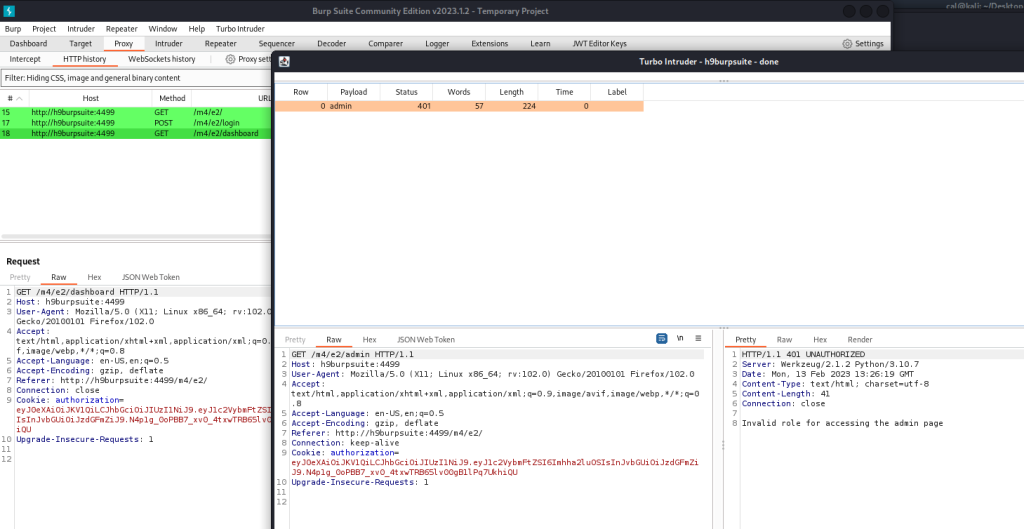Select history row 15 GET /m4/e2/
The image size is (1024, 529).
click(136, 112)
